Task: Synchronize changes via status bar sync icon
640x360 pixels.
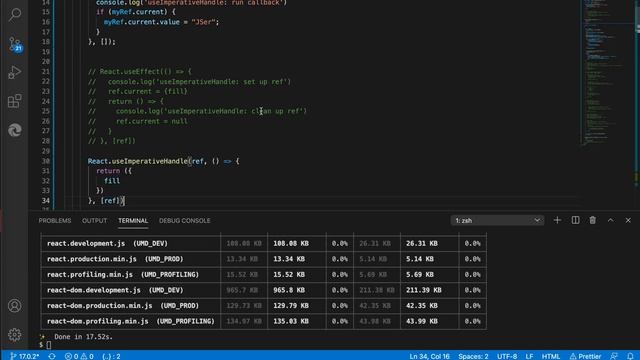Action: [52, 356]
